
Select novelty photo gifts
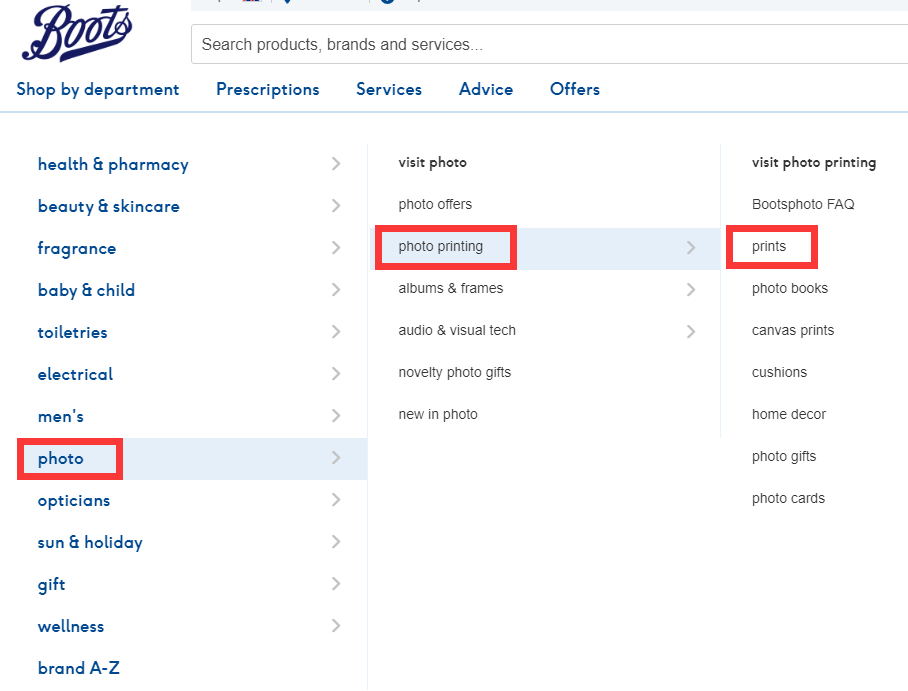pos(454,373)
